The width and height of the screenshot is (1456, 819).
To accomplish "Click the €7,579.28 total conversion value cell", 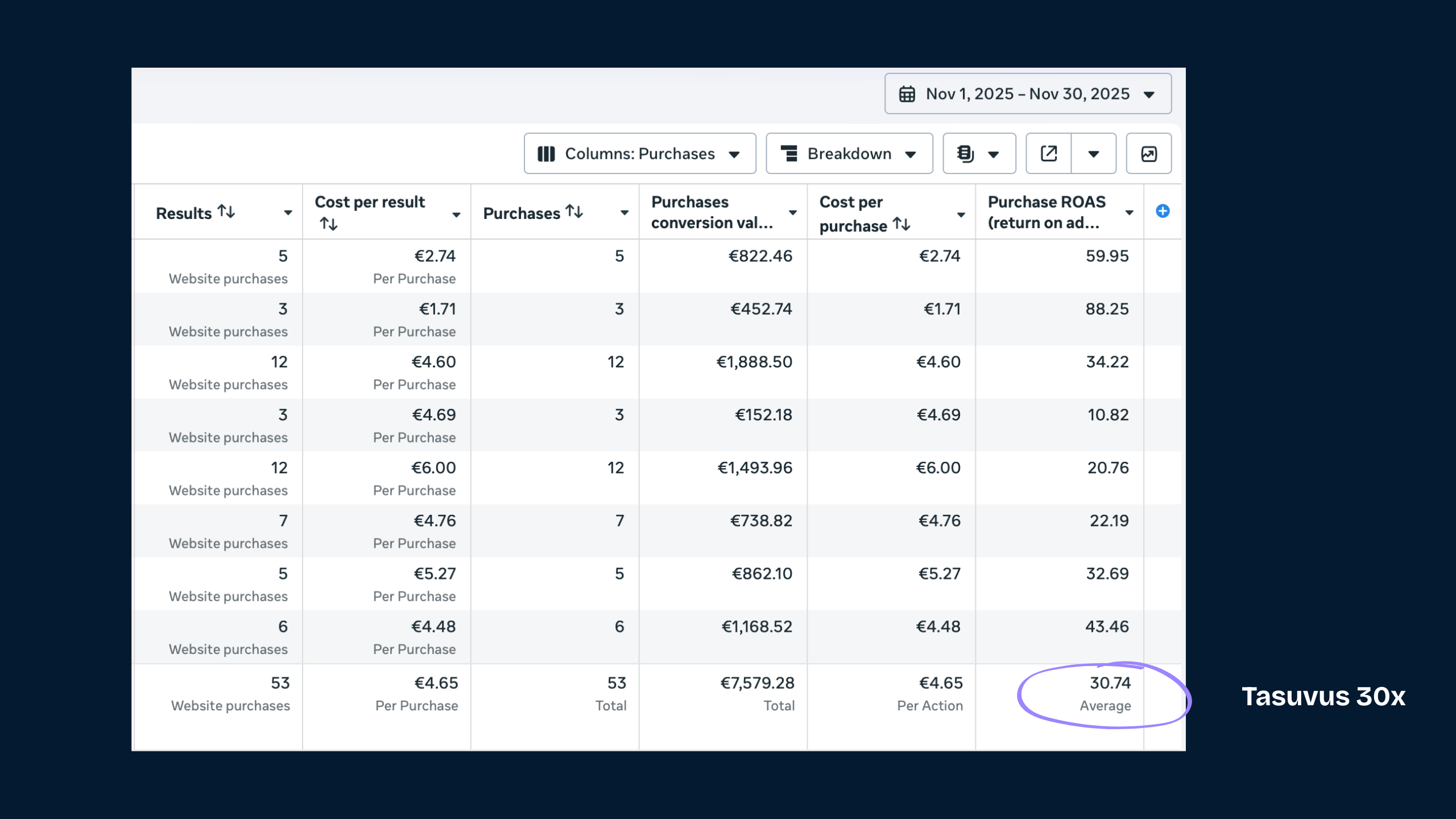I will coord(757,683).
